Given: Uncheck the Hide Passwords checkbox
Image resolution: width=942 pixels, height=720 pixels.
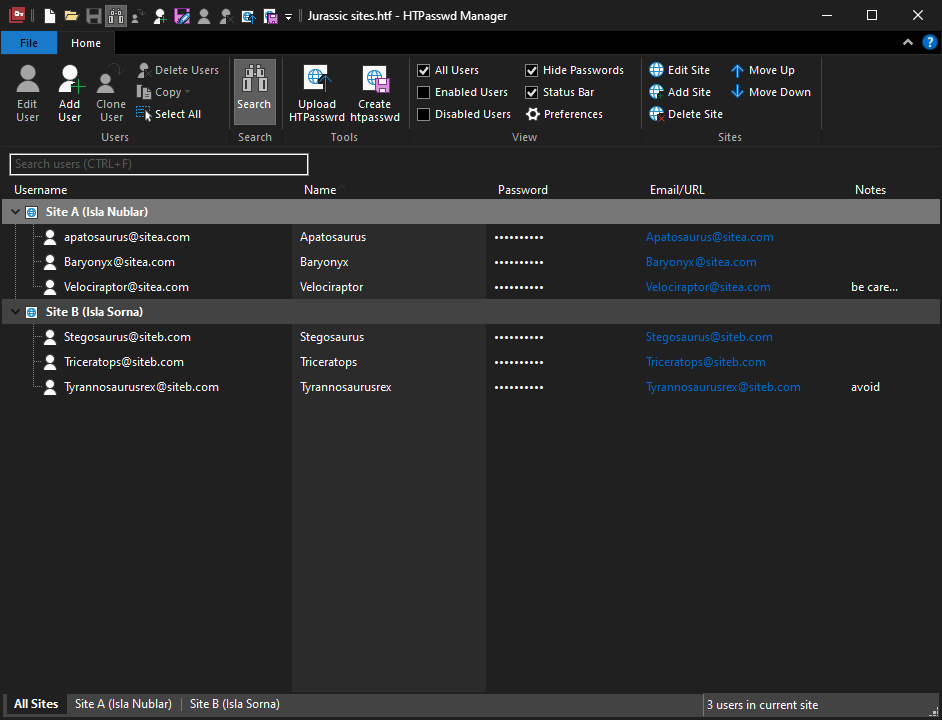Looking at the screenshot, I should (532, 70).
